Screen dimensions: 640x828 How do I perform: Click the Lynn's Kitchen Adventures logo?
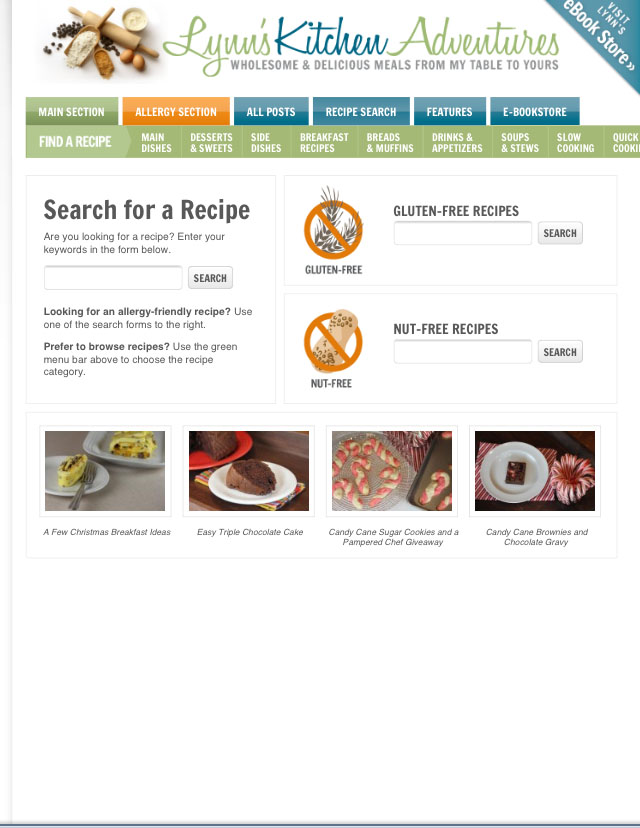[x=361, y=45]
